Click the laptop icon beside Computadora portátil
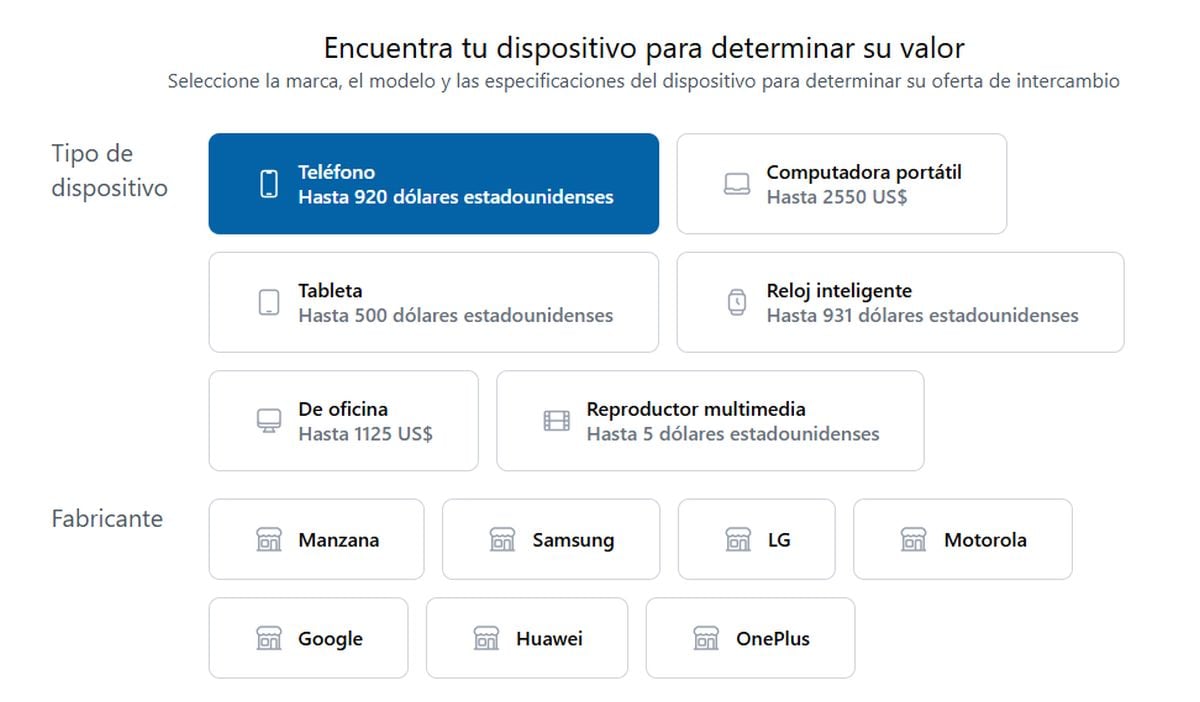Viewport: 1200px width, 702px height. (735, 183)
